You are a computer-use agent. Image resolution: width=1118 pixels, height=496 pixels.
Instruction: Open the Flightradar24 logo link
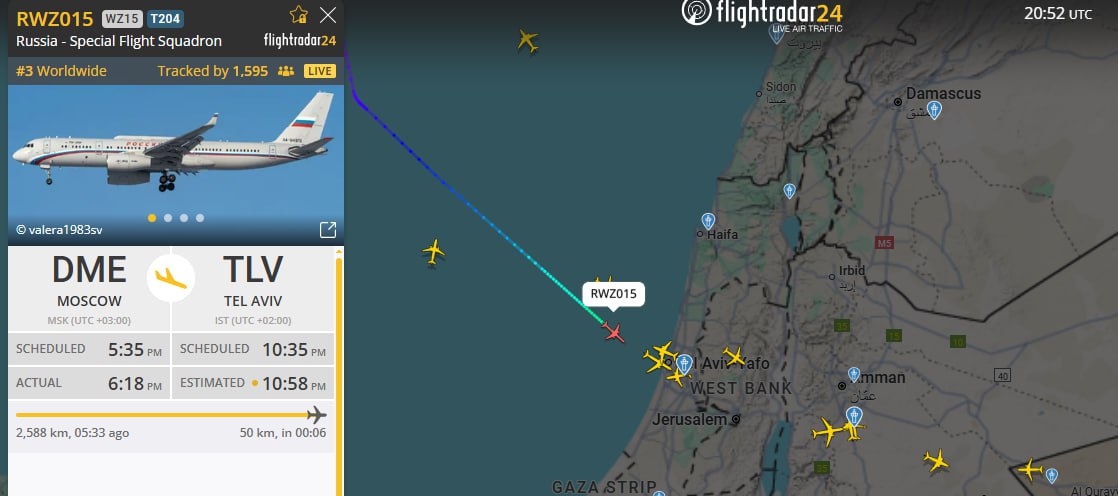(x=761, y=14)
